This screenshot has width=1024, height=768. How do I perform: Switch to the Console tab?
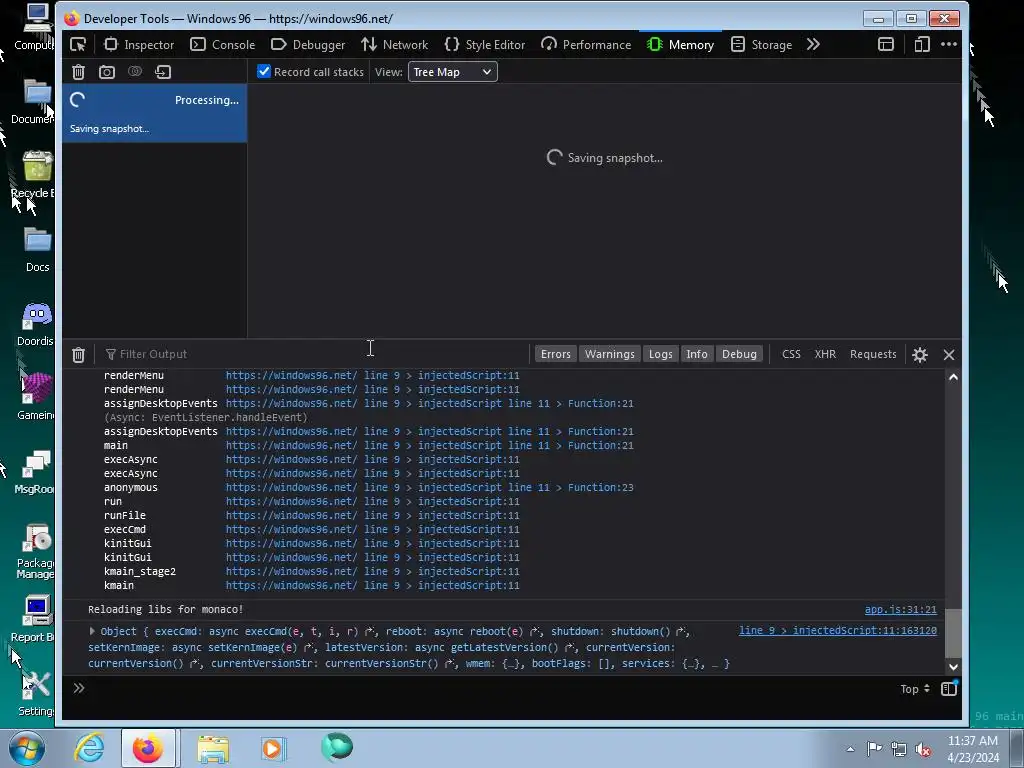(223, 44)
